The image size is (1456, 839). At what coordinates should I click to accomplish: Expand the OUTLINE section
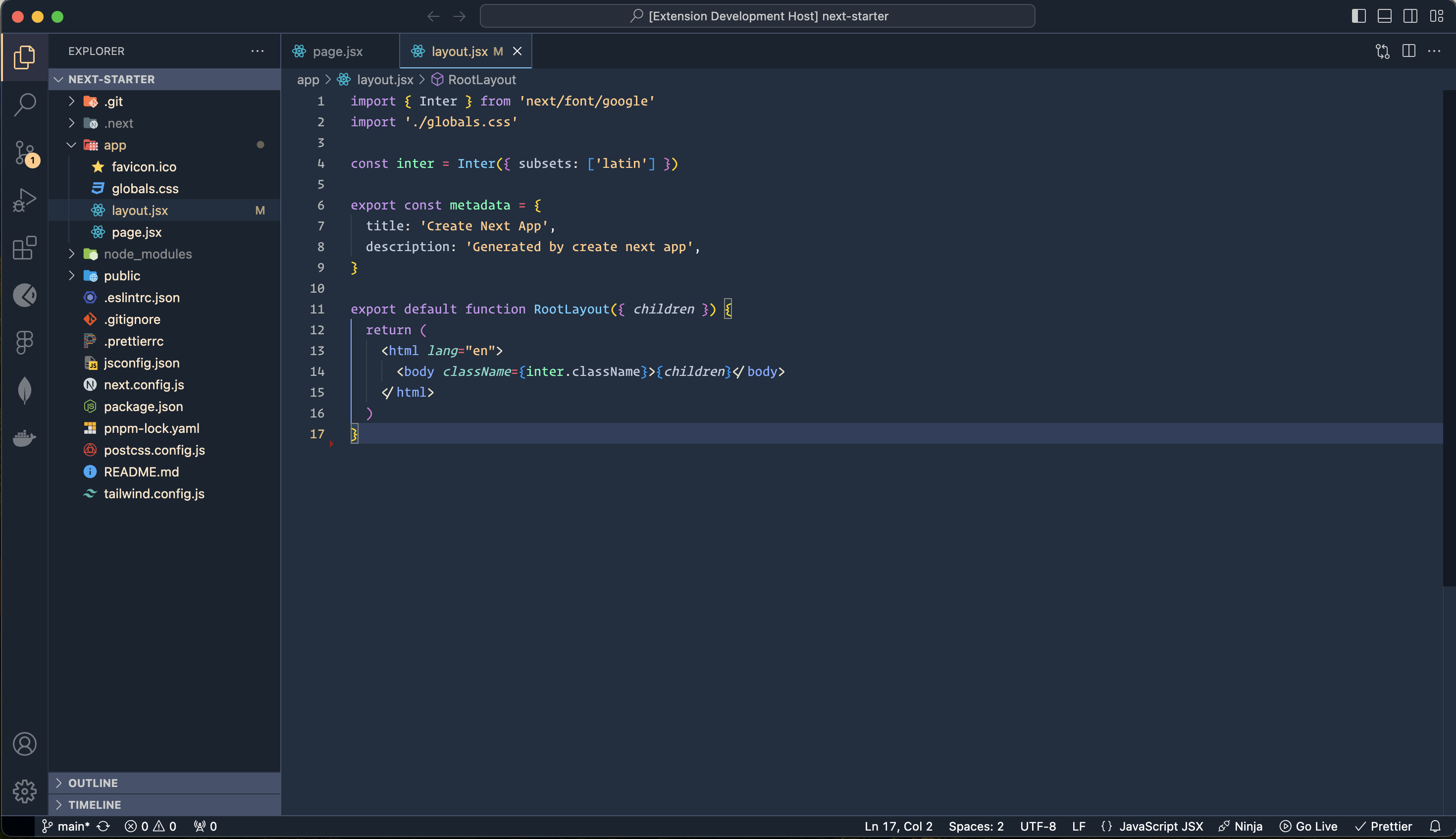click(93, 783)
